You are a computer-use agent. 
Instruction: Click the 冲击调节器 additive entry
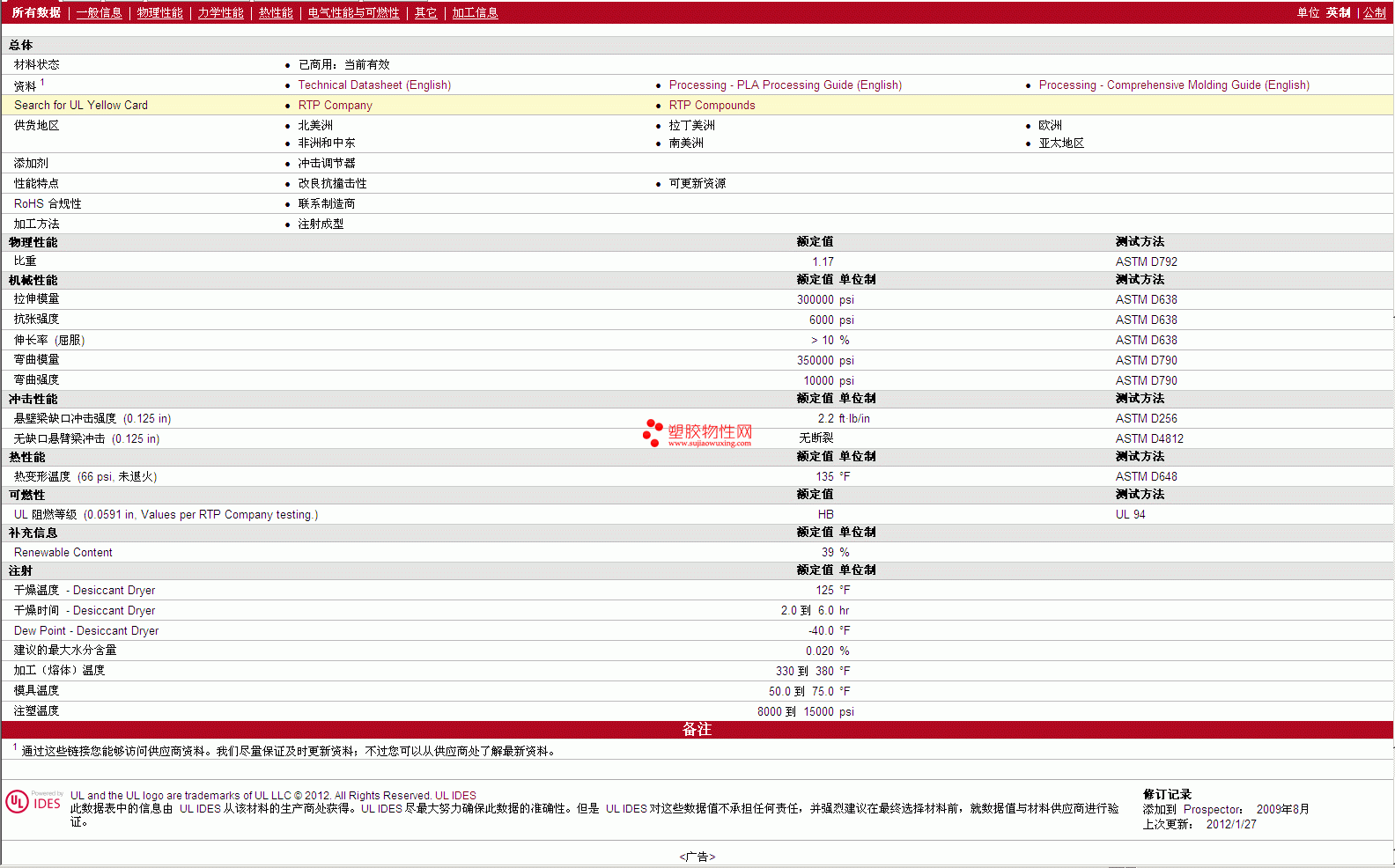(x=327, y=164)
